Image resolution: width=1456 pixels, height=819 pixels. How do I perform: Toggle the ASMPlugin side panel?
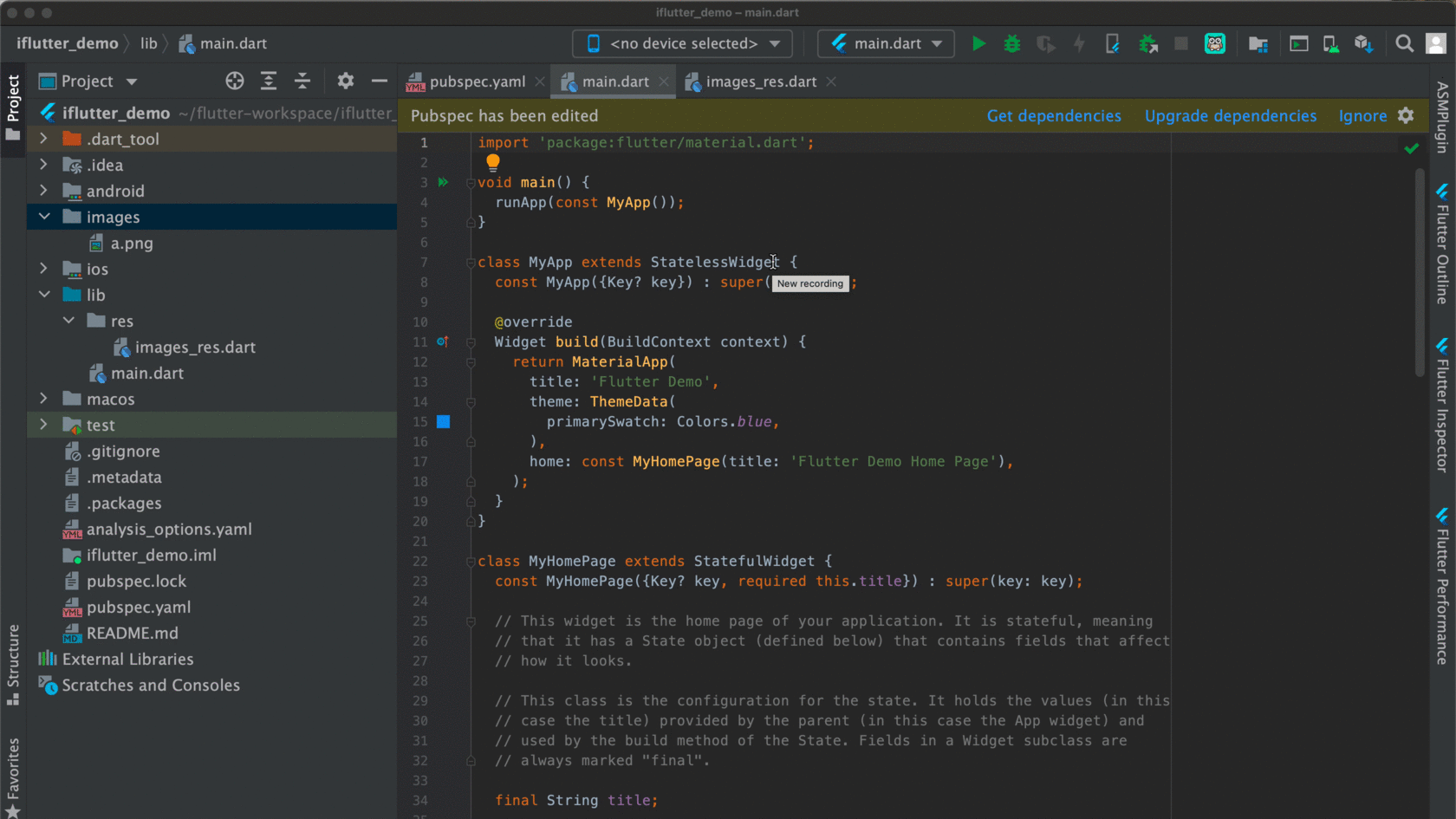pos(1442,117)
